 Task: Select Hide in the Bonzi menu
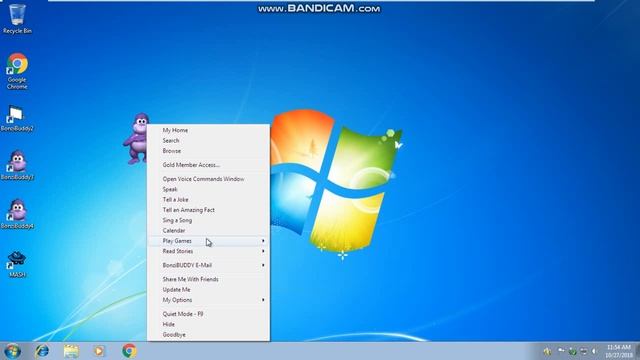click(208, 324)
